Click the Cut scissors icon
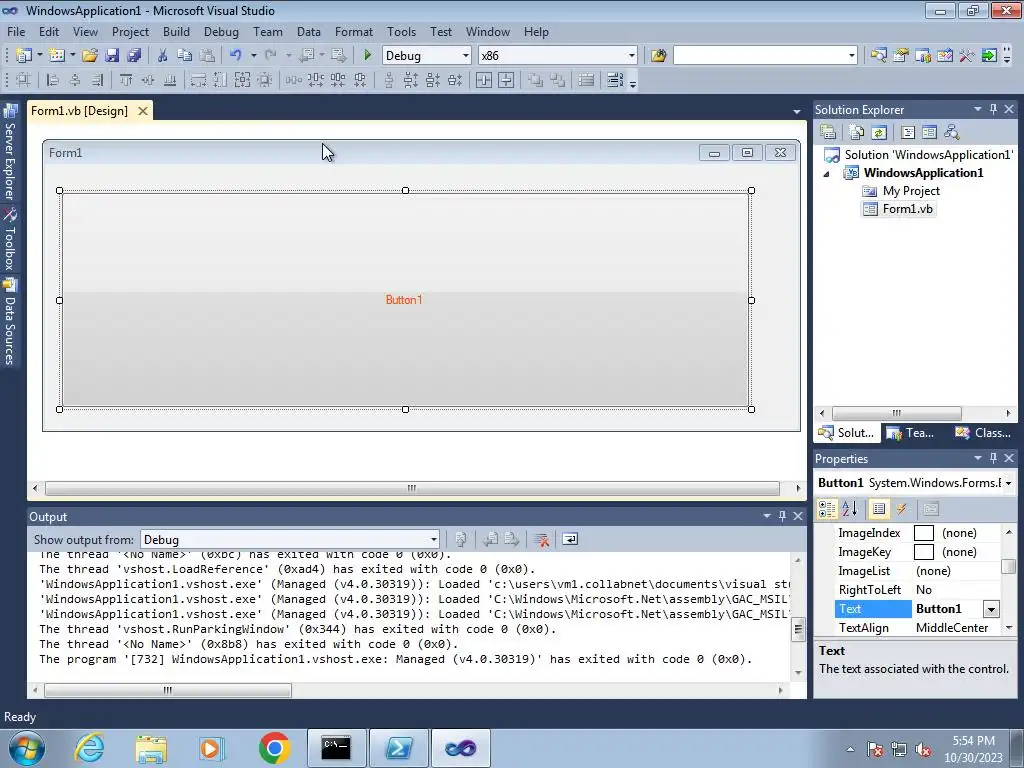Image resolution: width=1024 pixels, height=768 pixels. (x=162, y=56)
